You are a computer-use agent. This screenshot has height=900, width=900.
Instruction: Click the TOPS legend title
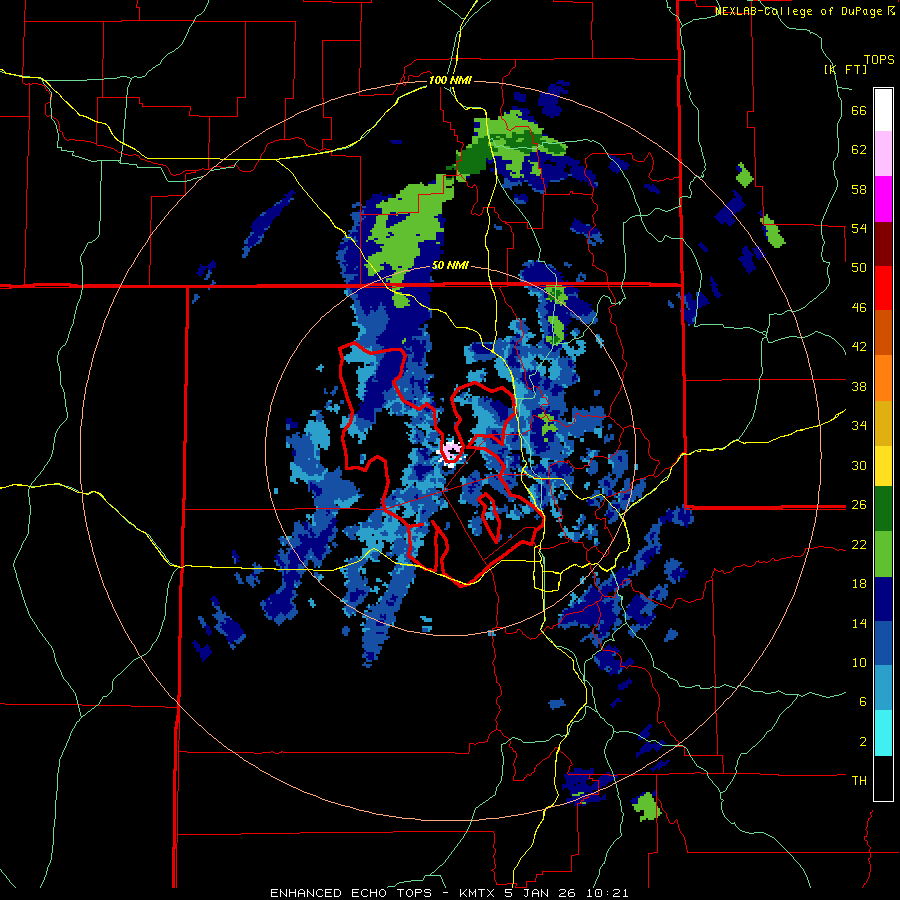point(879,59)
